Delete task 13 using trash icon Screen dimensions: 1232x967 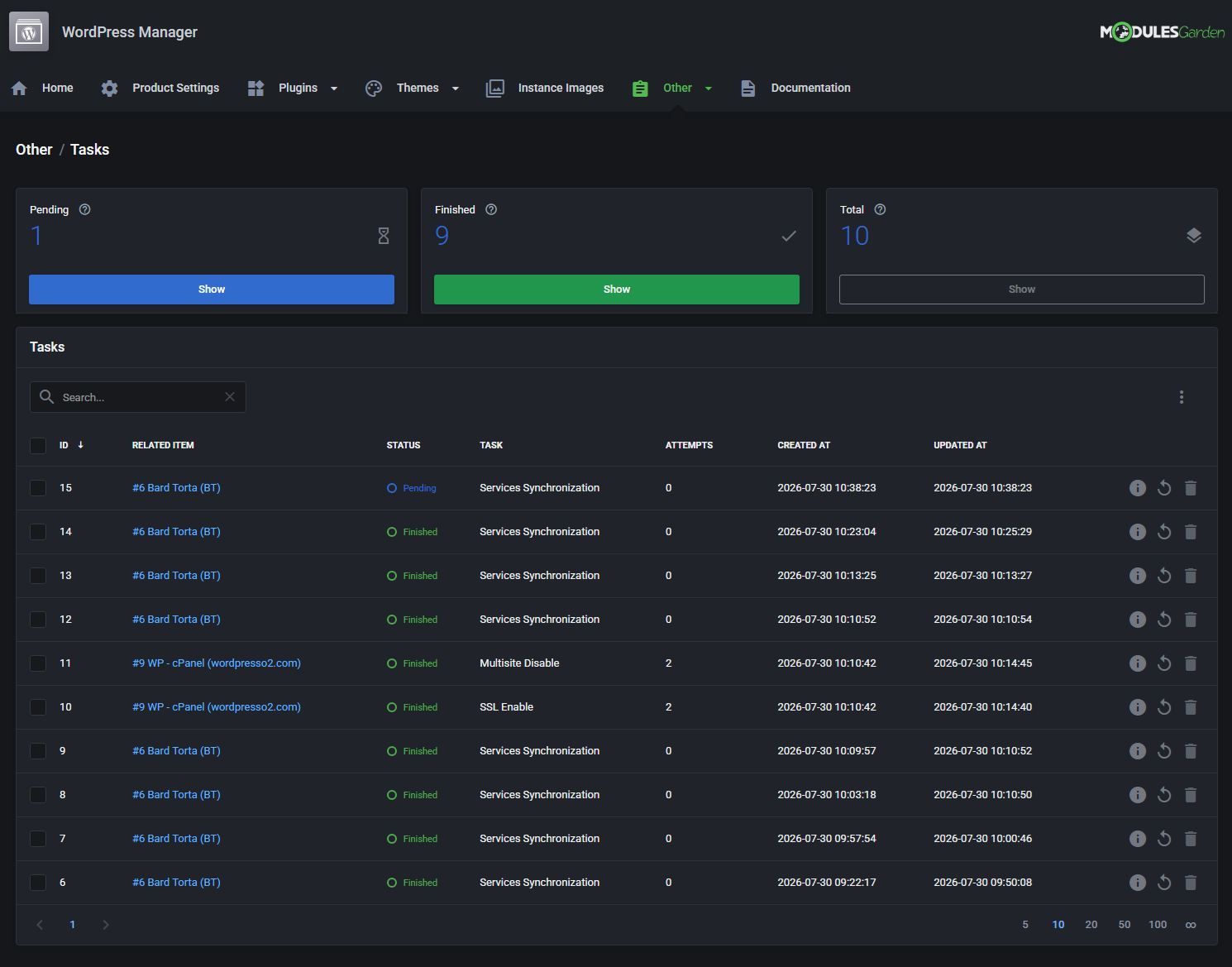[x=1191, y=576]
